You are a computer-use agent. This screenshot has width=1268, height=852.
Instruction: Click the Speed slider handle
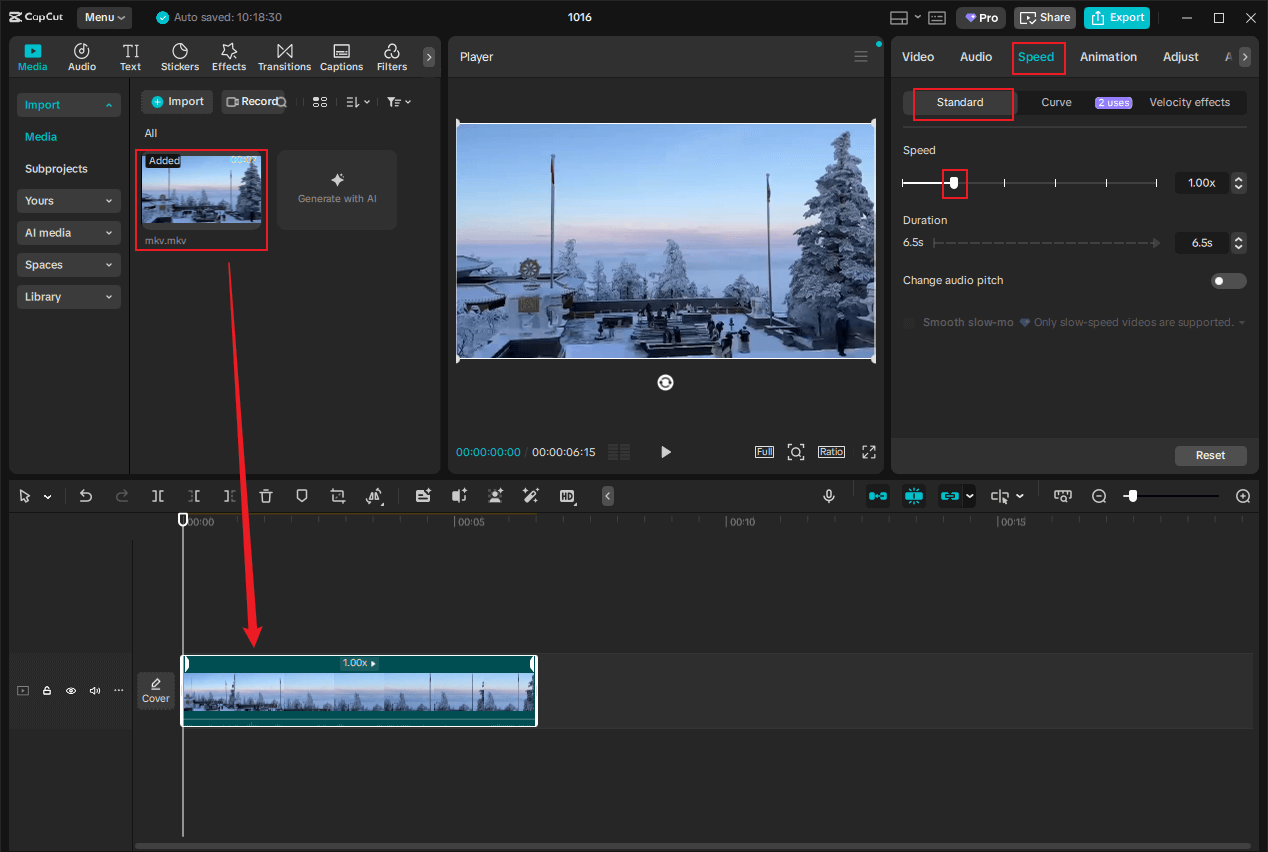[x=954, y=183]
